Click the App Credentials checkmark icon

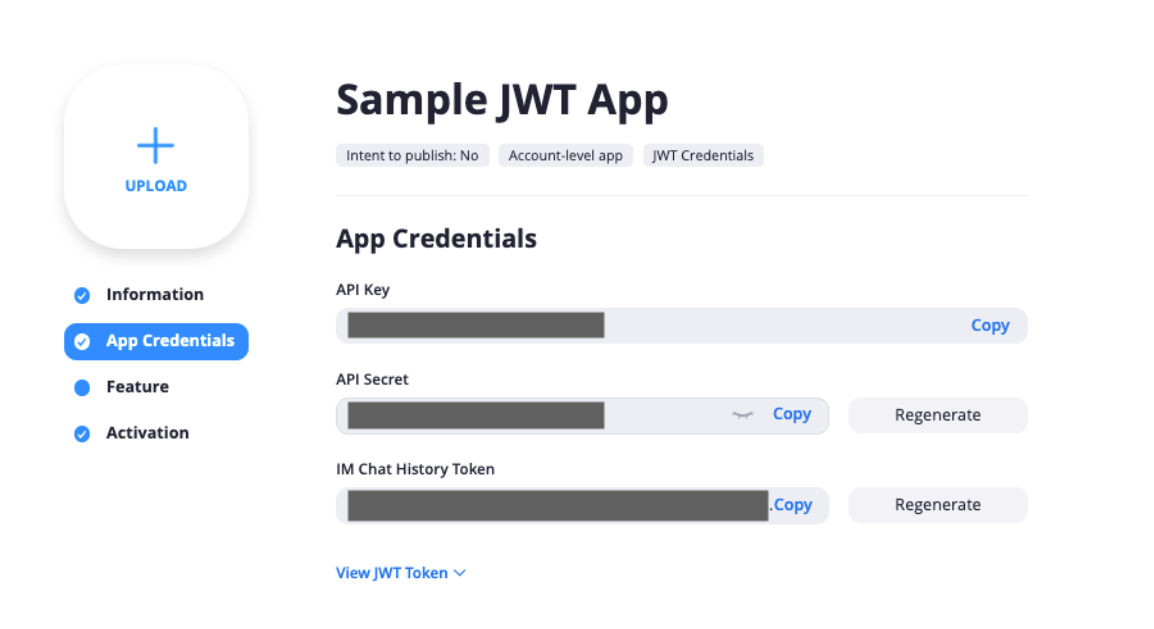point(82,341)
